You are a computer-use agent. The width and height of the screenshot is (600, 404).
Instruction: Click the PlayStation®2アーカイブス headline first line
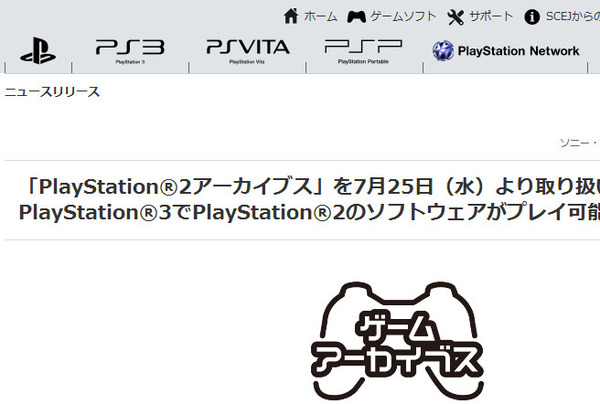[311, 187]
